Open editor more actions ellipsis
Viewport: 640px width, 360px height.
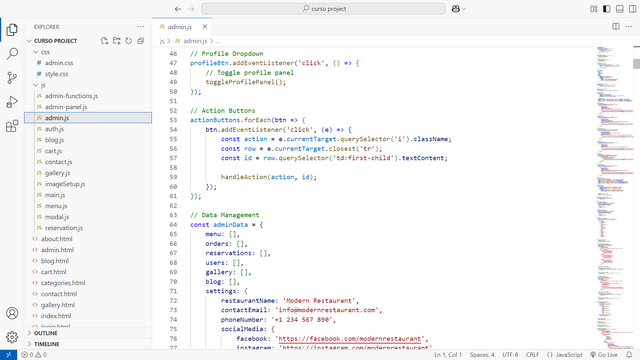click(x=629, y=27)
